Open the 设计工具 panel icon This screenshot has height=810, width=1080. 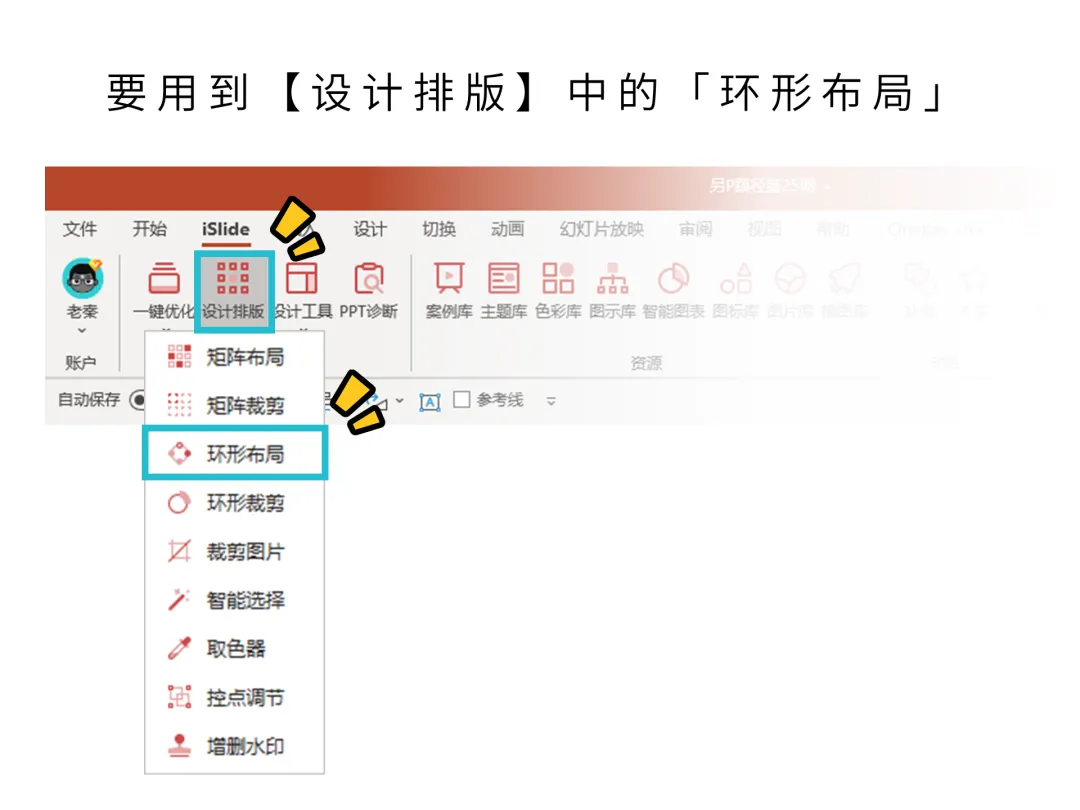click(303, 291)
